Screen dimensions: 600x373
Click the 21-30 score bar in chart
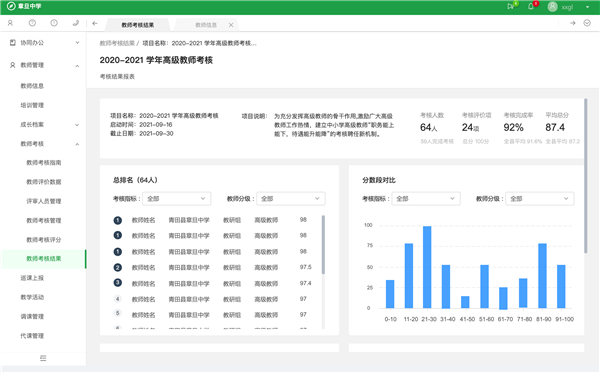(427, 267)
